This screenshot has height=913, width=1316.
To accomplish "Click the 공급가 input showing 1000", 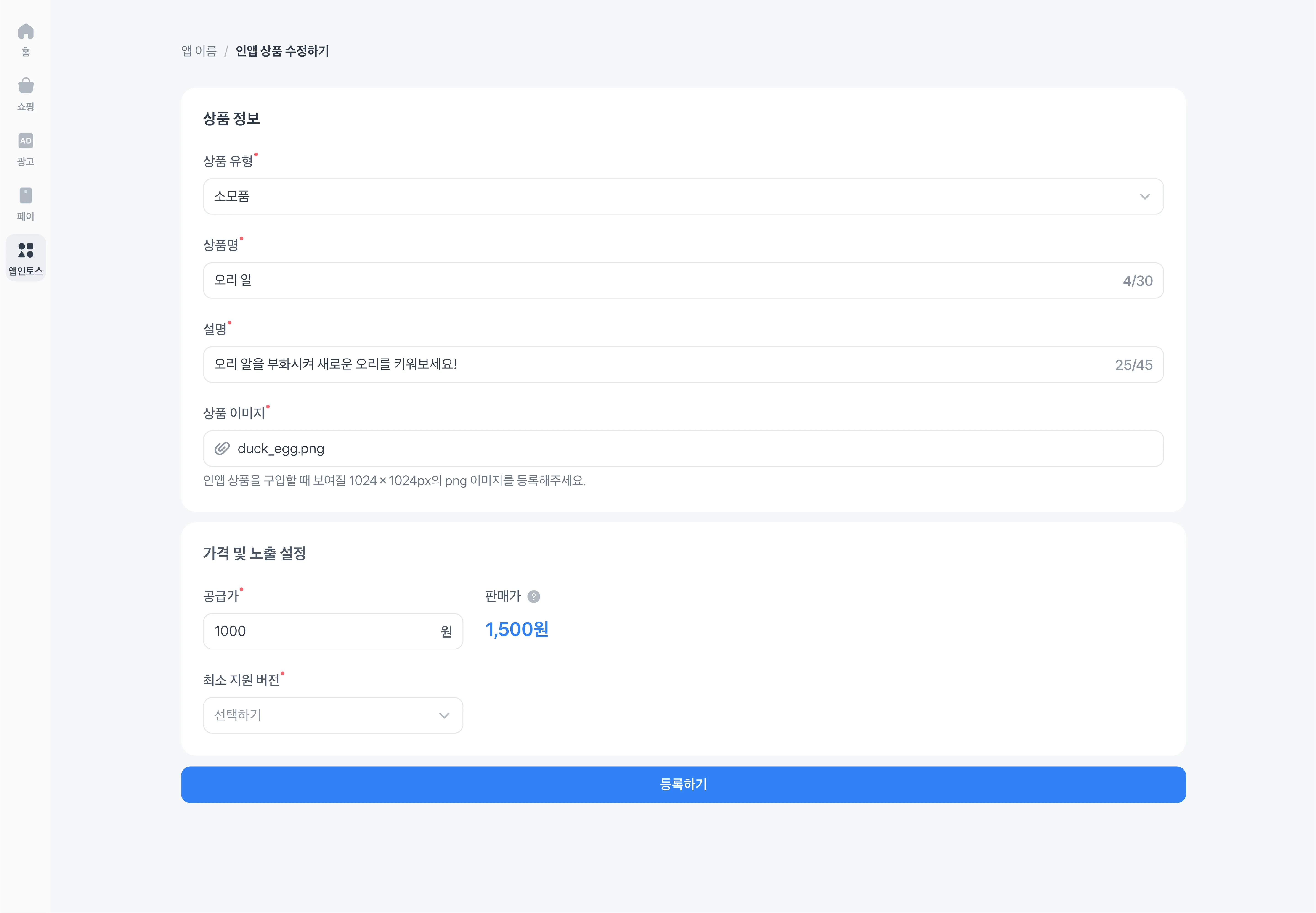I will 320,631.
